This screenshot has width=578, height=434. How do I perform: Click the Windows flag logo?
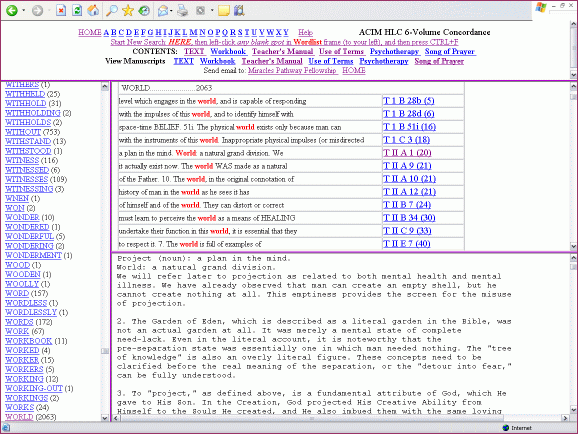pos(541,7)
